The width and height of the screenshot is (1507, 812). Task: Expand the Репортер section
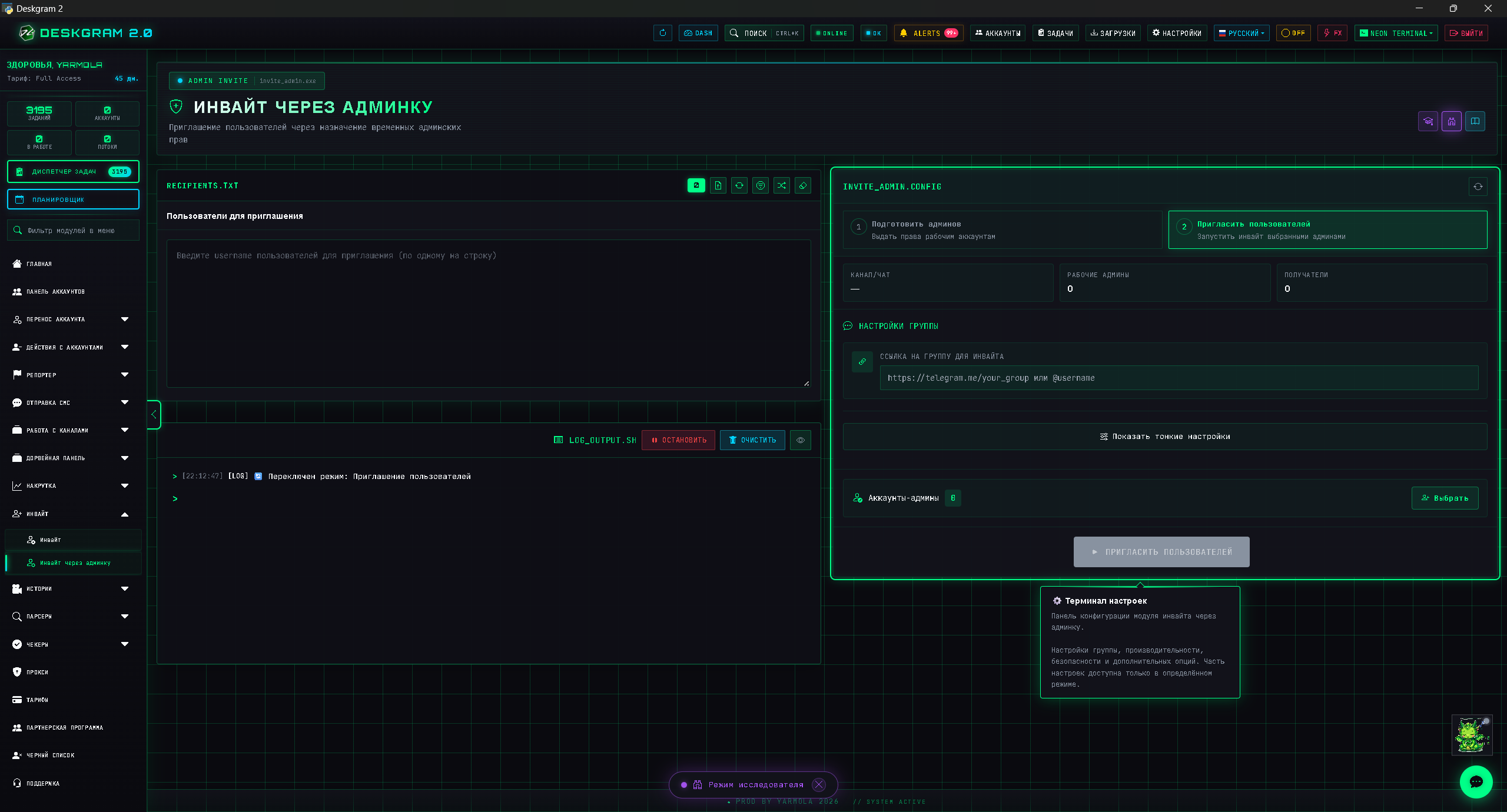point(74,375)
